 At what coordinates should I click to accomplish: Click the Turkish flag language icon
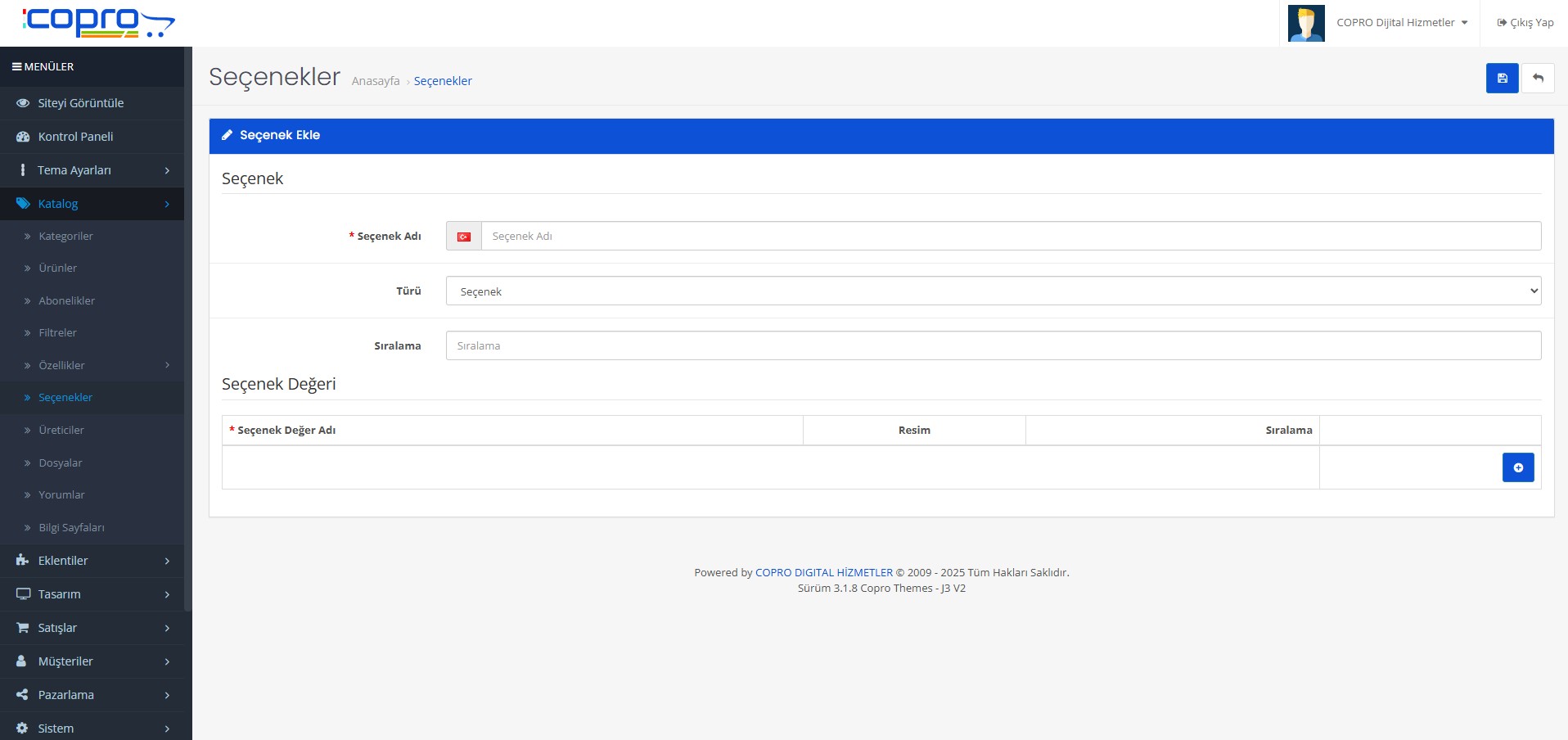tap(464, 237)
